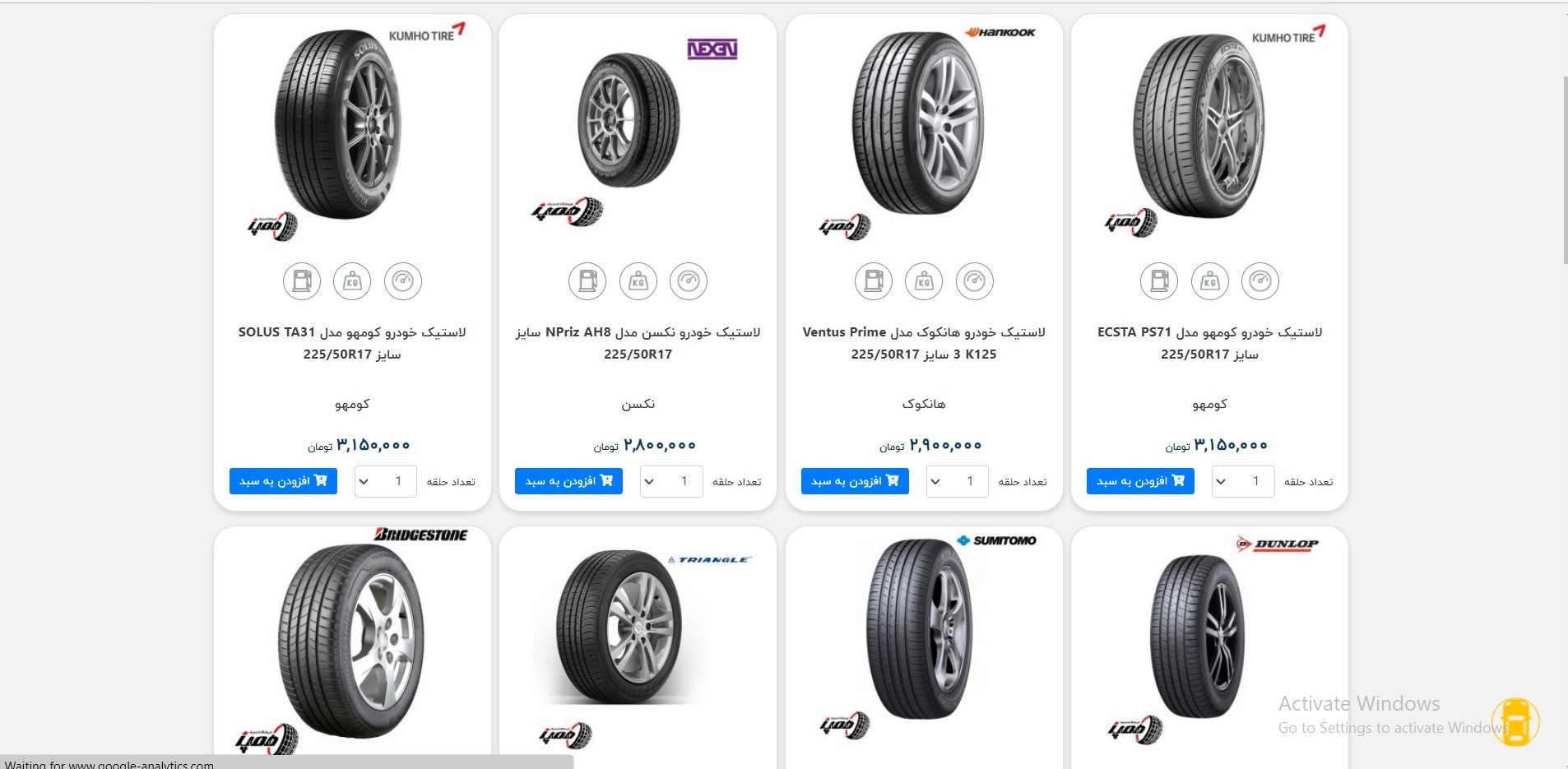Image resolution: width=1568 pixels, height=769 pixels.
Task: Click the yellow car floating icon
Action: 1515,721
